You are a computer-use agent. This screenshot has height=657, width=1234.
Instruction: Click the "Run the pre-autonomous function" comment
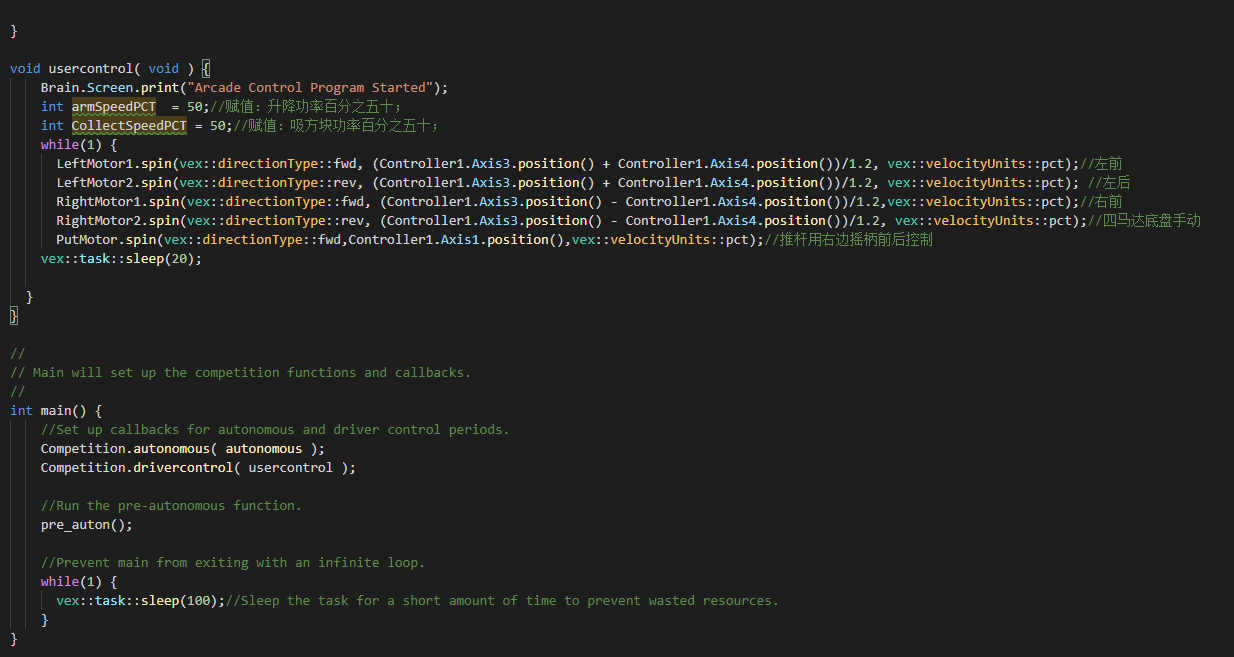pyautogui.click(x=171, y=505)
